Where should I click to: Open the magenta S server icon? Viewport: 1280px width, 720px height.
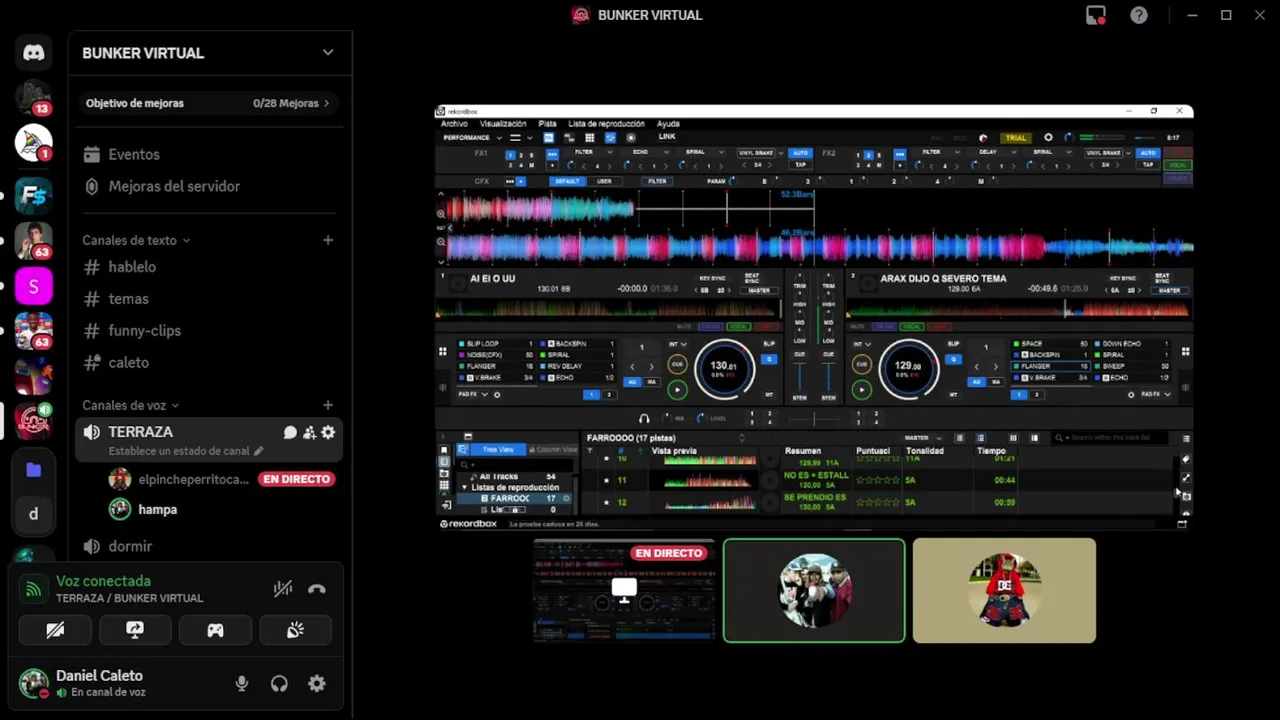[33, 287]
